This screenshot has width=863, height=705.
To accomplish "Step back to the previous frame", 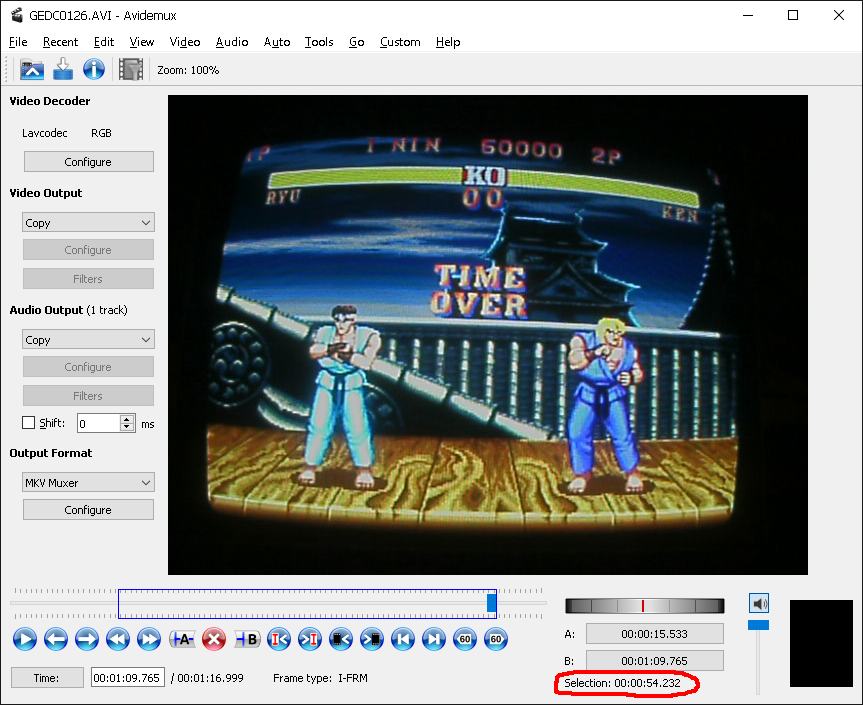I will pyautogui.click(x=56, y=639).
